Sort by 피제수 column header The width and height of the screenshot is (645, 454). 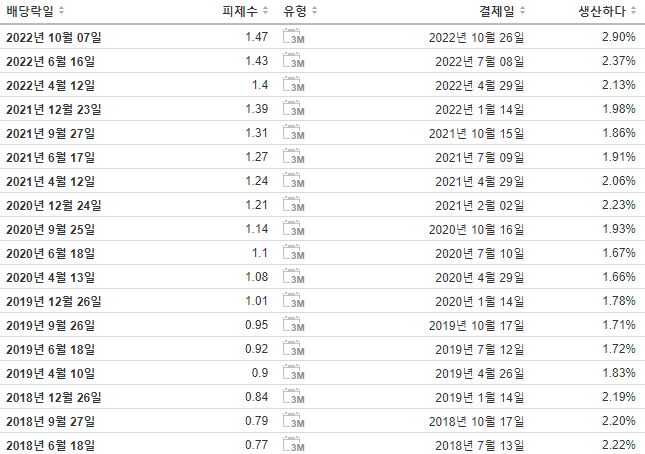(245, 11)
